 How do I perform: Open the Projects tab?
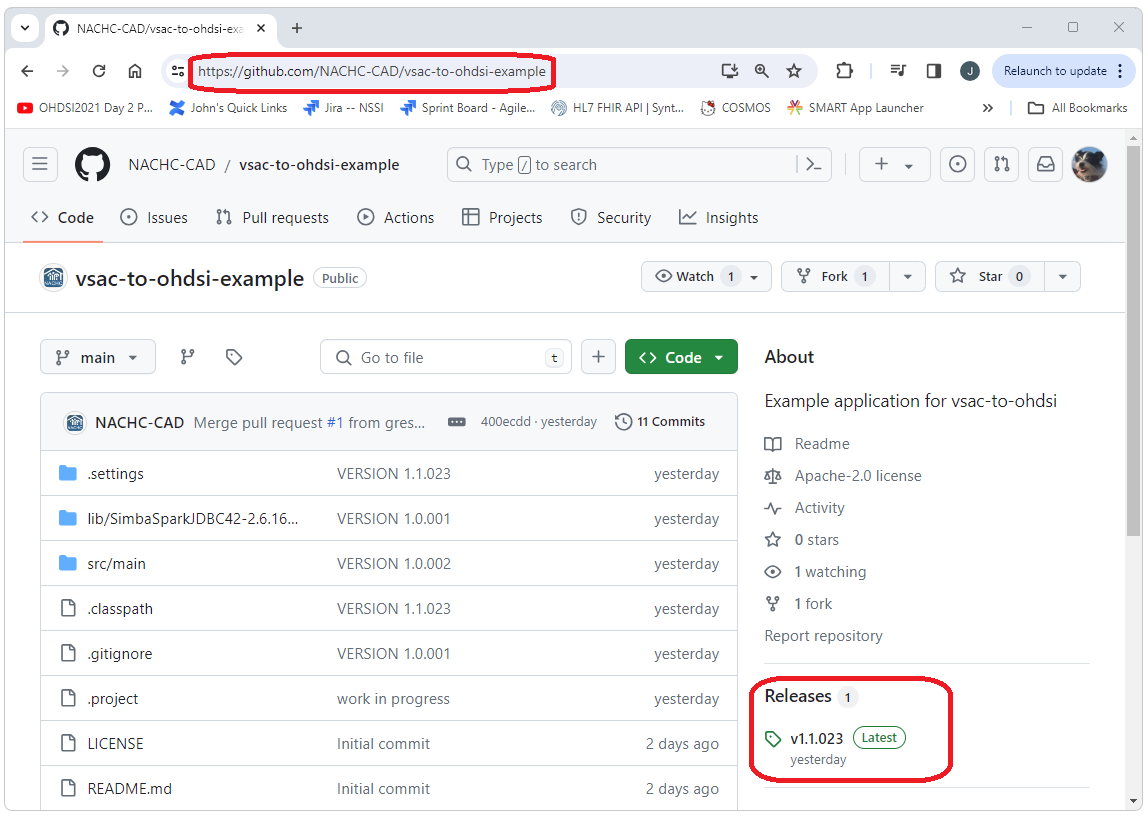point(502,217)
